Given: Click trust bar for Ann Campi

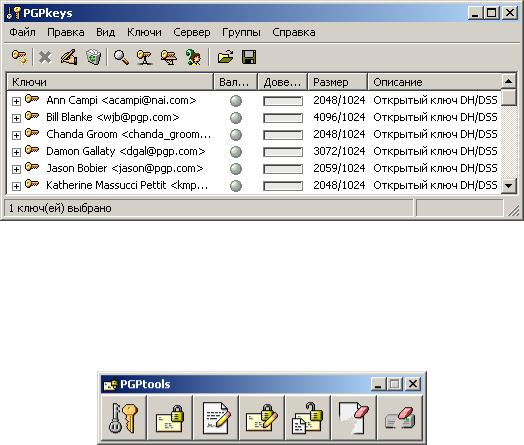Looking at the screenshot, I should [x=283, y=101].
